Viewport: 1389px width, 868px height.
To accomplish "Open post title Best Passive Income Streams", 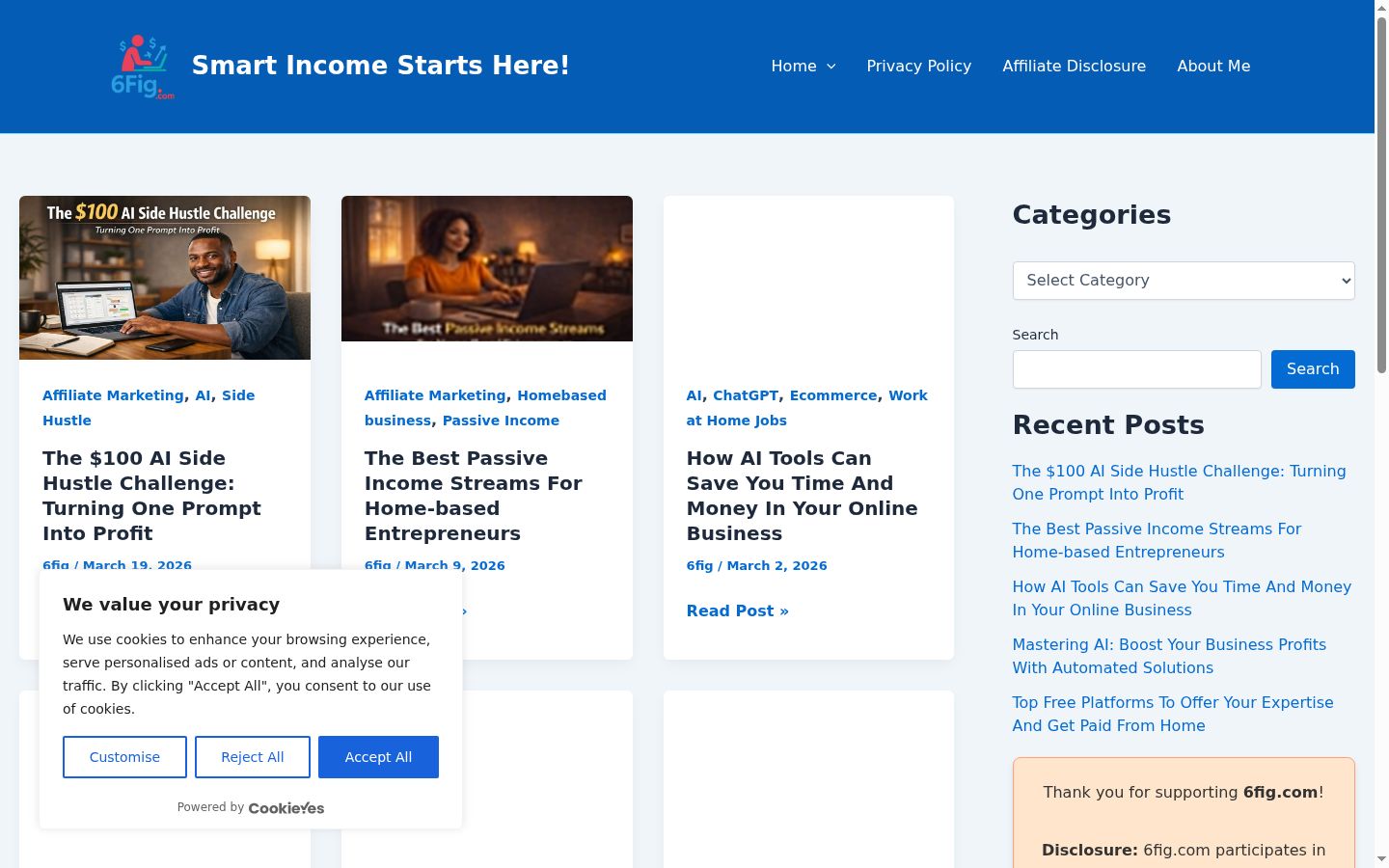I will point(474,496).
